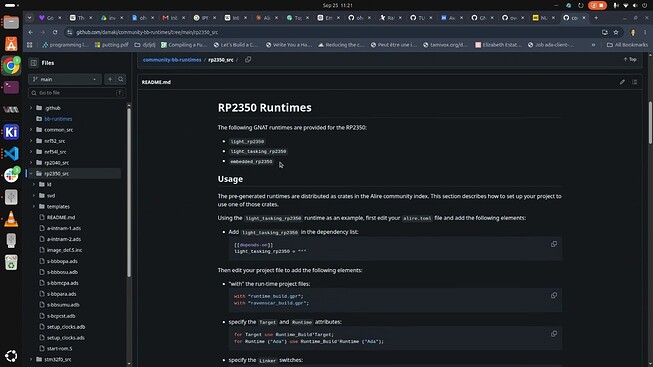This screenshot has width=653, height=367.
Task: Expand the nrf52_src folder
Action: pos(31,141)
